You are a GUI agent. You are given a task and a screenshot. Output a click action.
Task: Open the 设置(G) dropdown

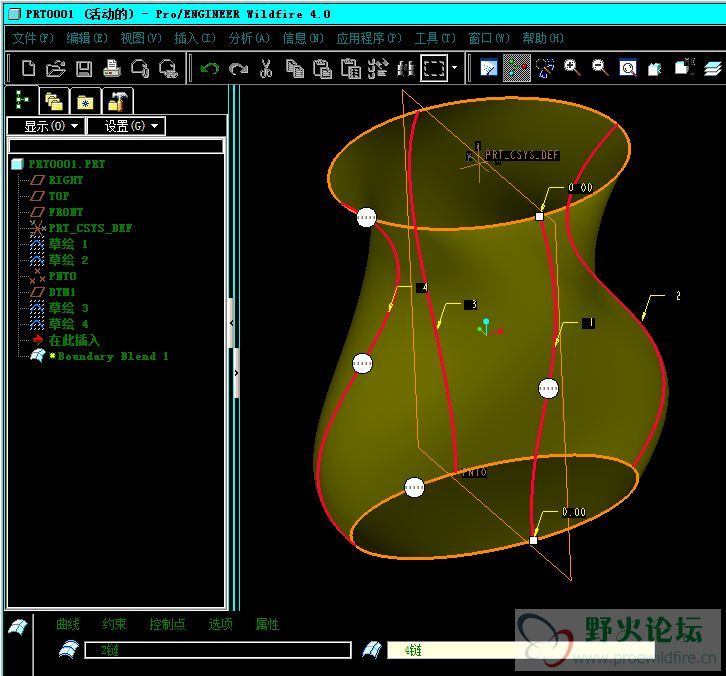pos(126,126)
